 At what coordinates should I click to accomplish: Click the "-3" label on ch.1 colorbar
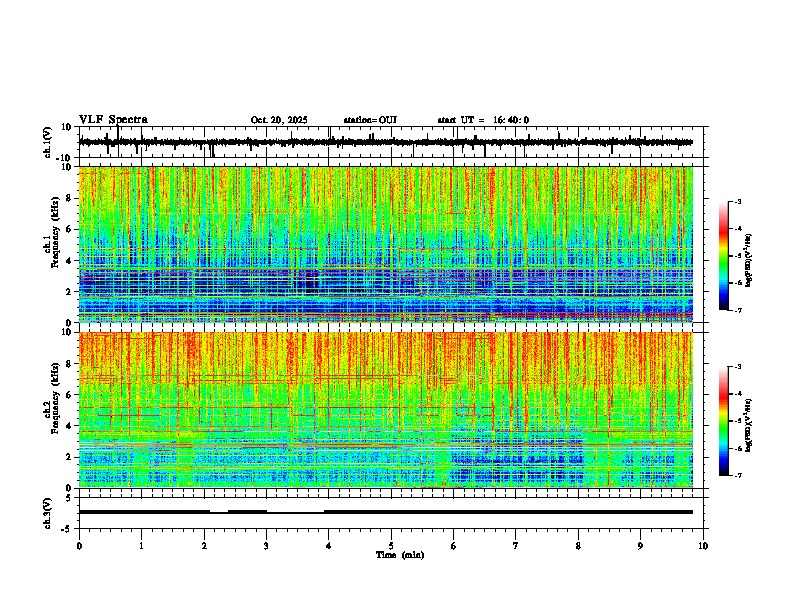[737, 201]
